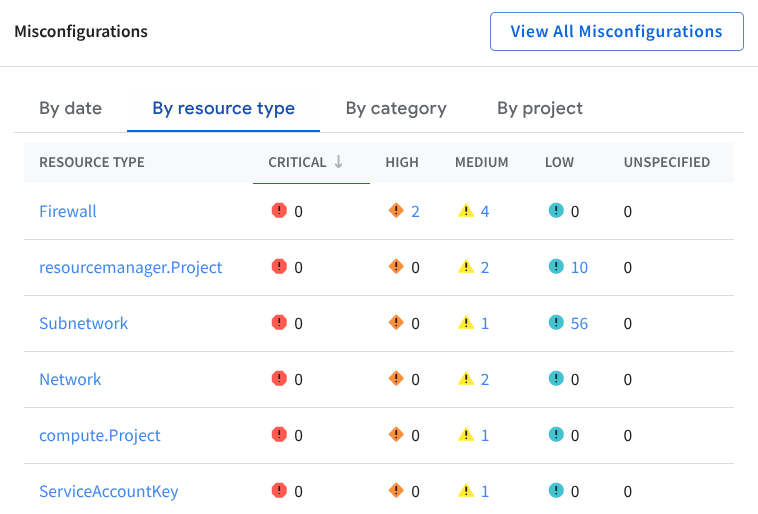Viewport: 758px width, 514px height.
Task: Open Subnetwork low count of 56
Action: click(x=579, y=323)
